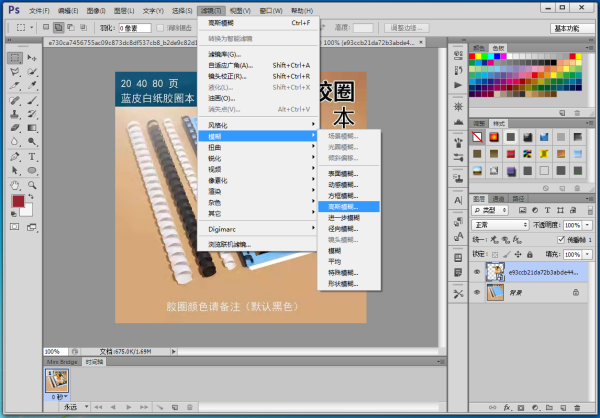Select the Pen tool
The height and width of the screenshot is (418, 600).
[x=15, y=157]
